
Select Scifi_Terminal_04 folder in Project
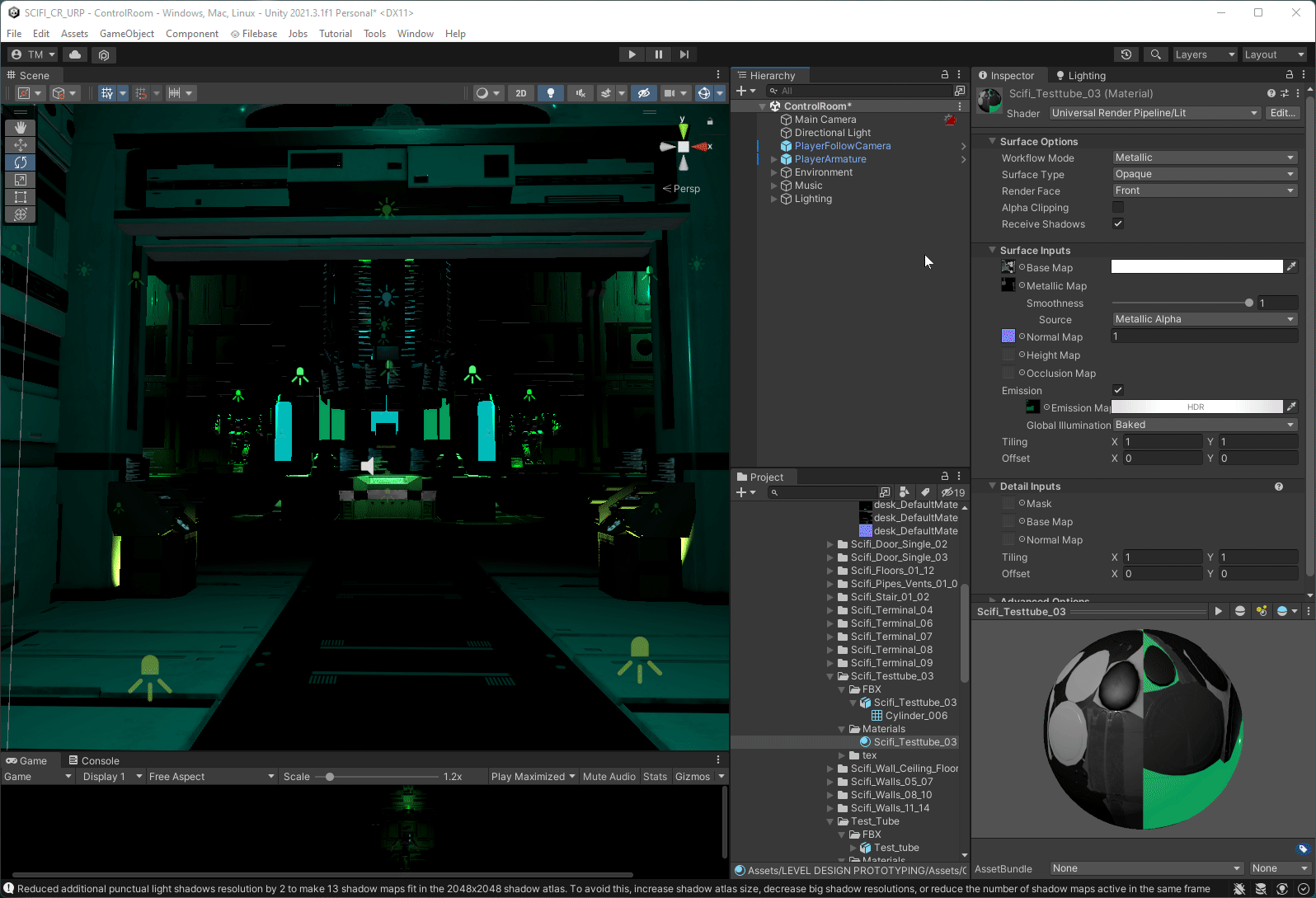pos(891,610)
